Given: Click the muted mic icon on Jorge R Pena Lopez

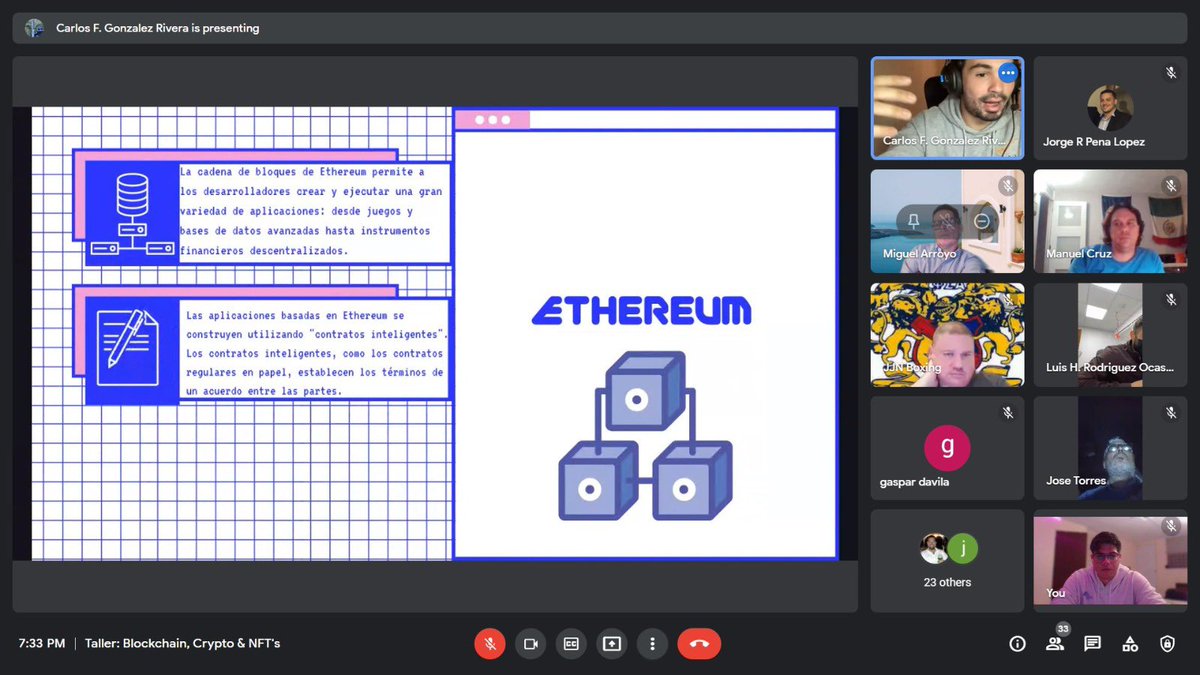Looking at the screenshot, I should click(x=1171, y=73).
